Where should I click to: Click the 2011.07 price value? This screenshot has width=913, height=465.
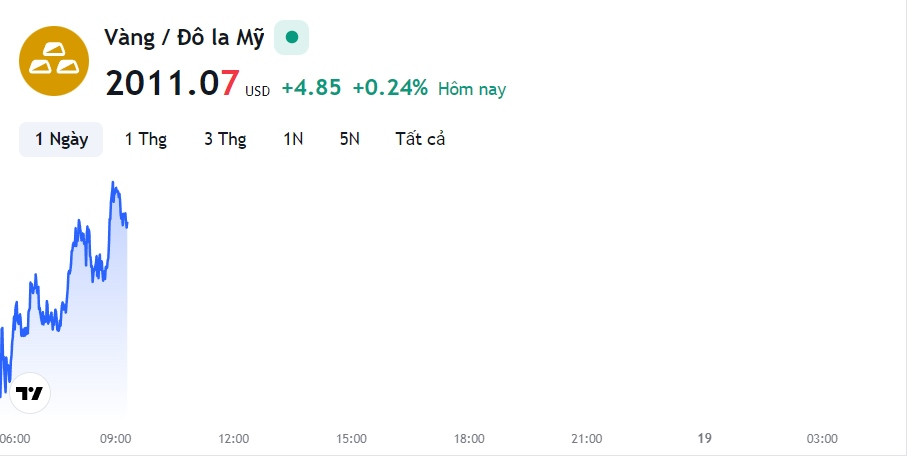tap(172, 83)
